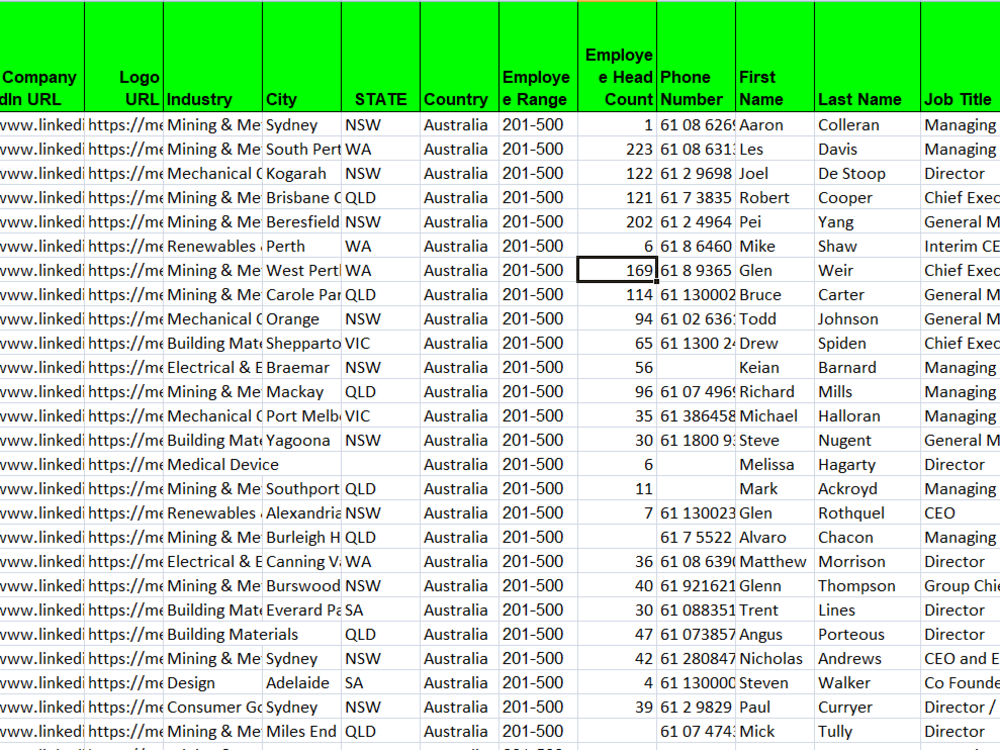
Task: Select city cell Southport
Action: [302, 489]
